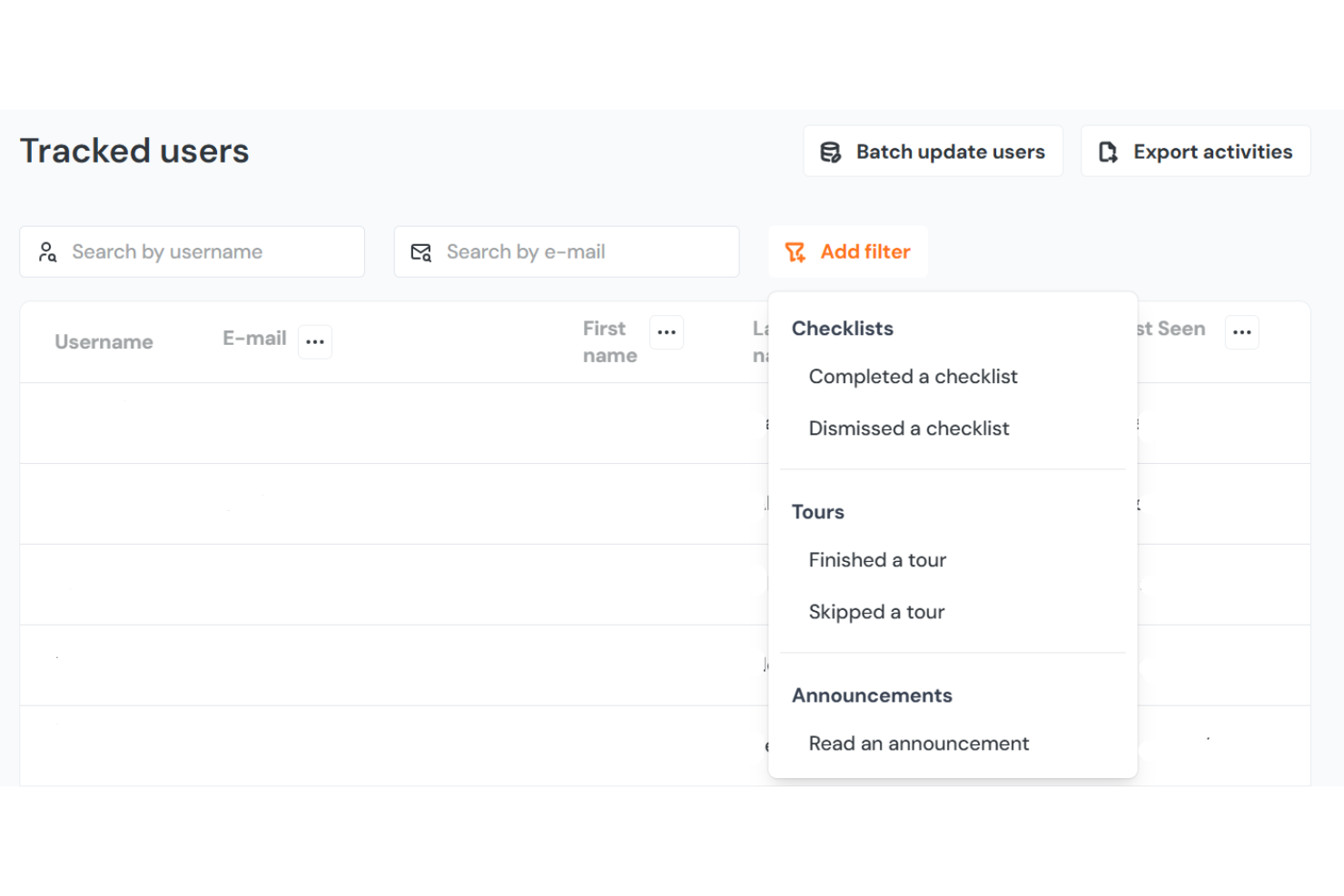Image resolution: width=1344 pixels, height=896 pixels.
Task: Open E-mail column options menu
Action: 315,341
